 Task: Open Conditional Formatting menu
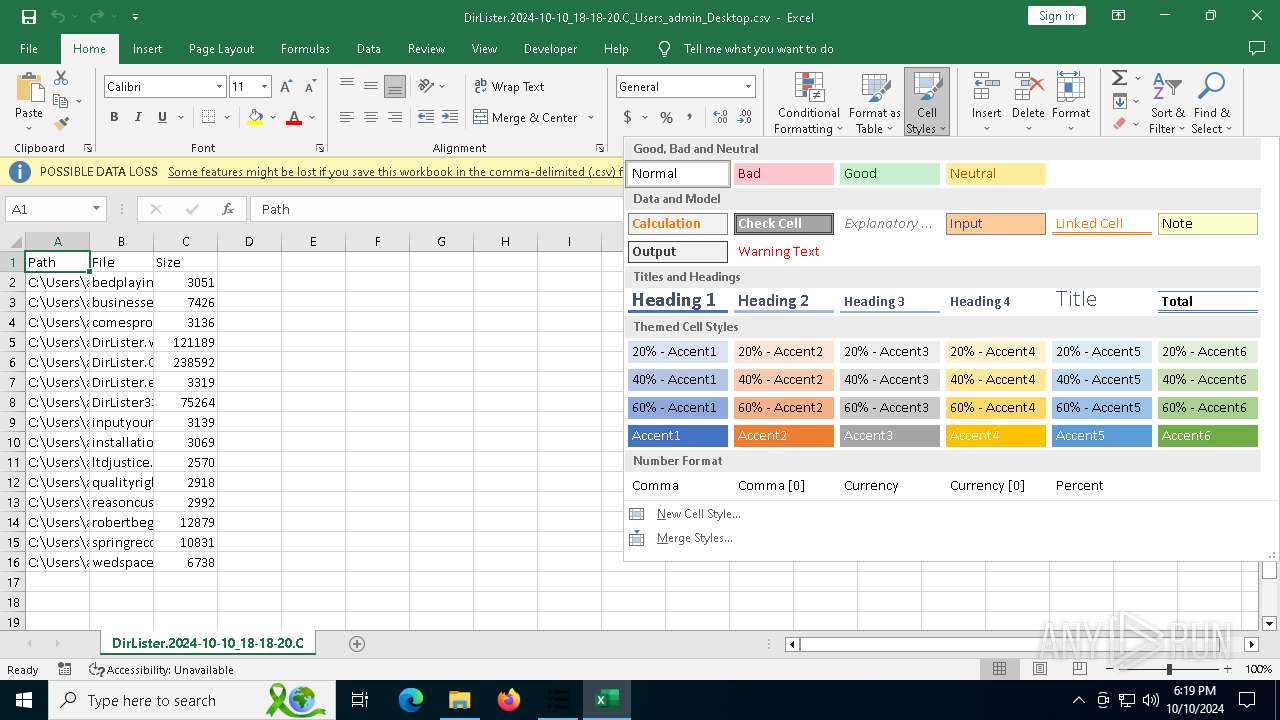click(809, 103)
